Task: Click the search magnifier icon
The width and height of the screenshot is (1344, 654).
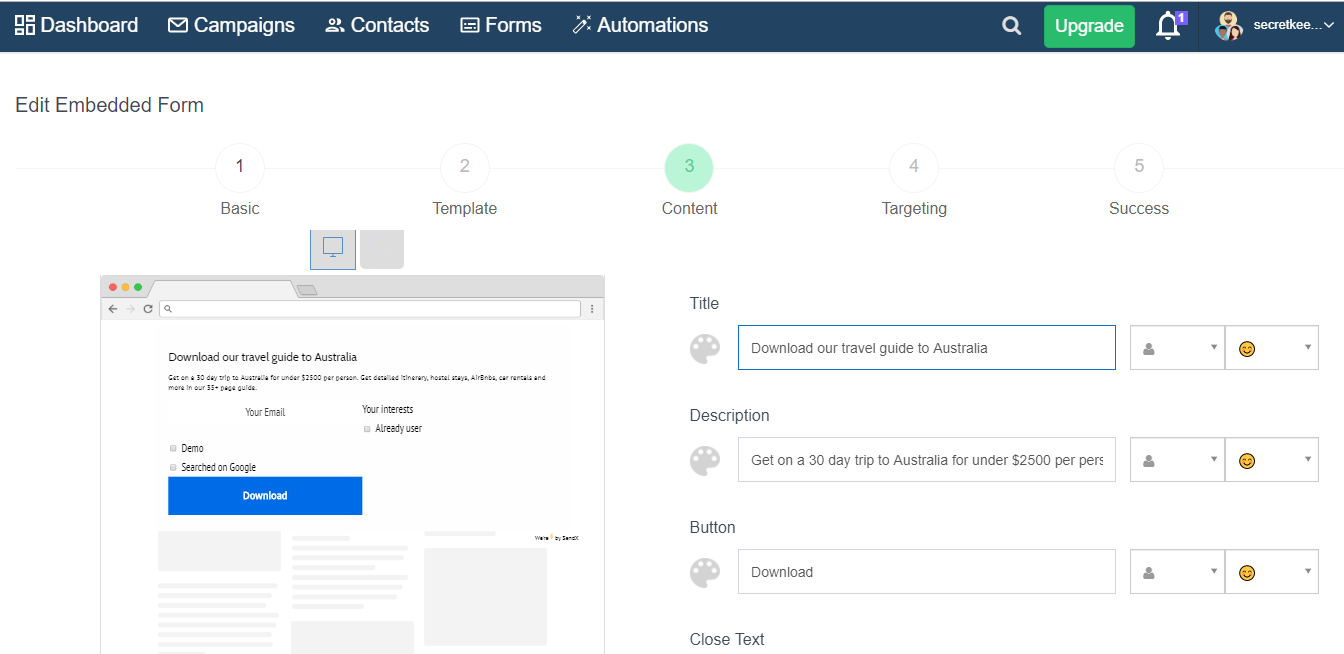Action: pos(1011,26)
